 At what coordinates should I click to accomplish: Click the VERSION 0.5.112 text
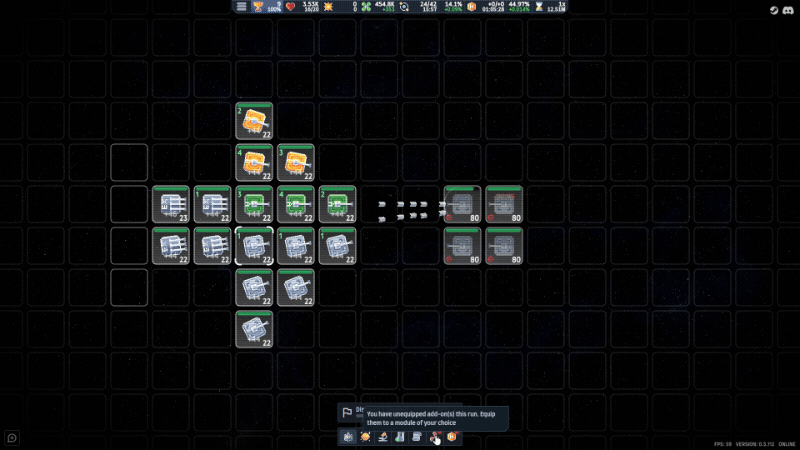755,444
